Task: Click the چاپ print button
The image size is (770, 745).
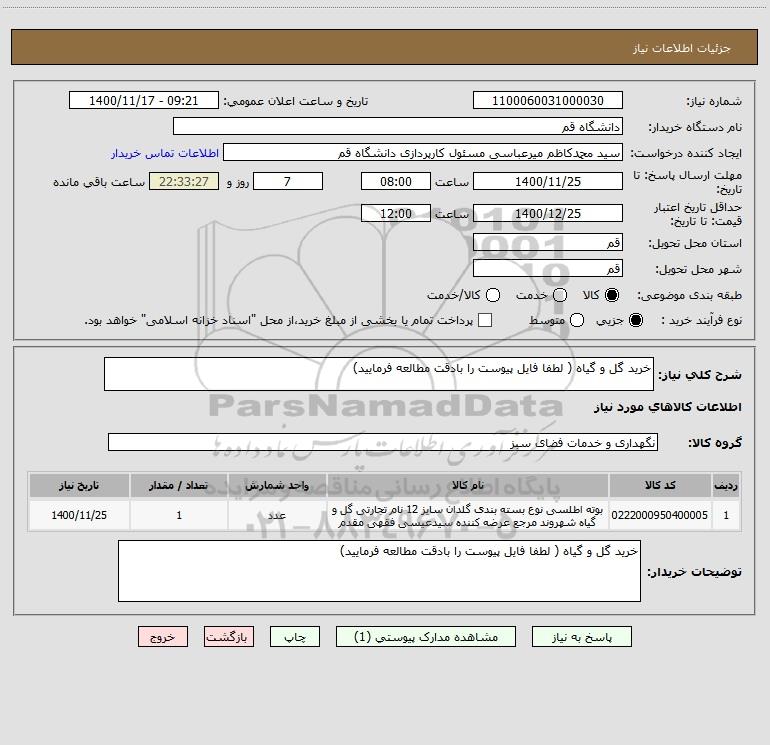Action: 295,636
